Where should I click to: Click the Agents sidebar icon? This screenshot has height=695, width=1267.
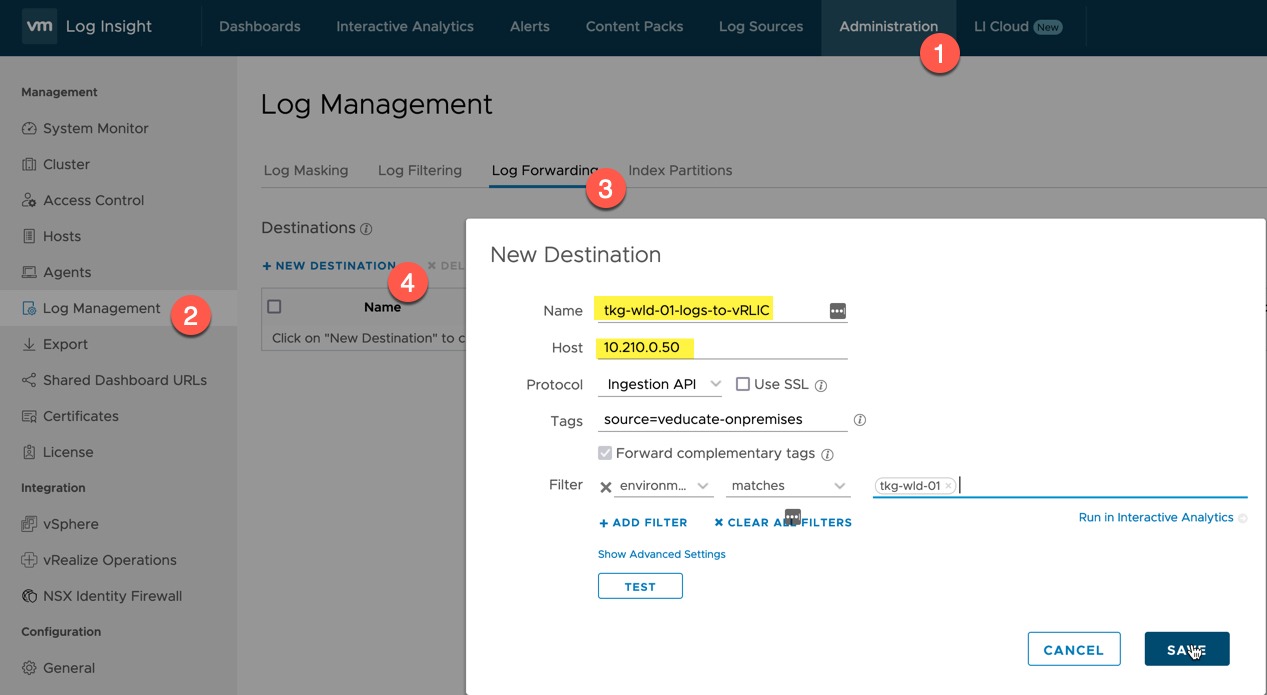pyautogui.click(x=29, y=273)
